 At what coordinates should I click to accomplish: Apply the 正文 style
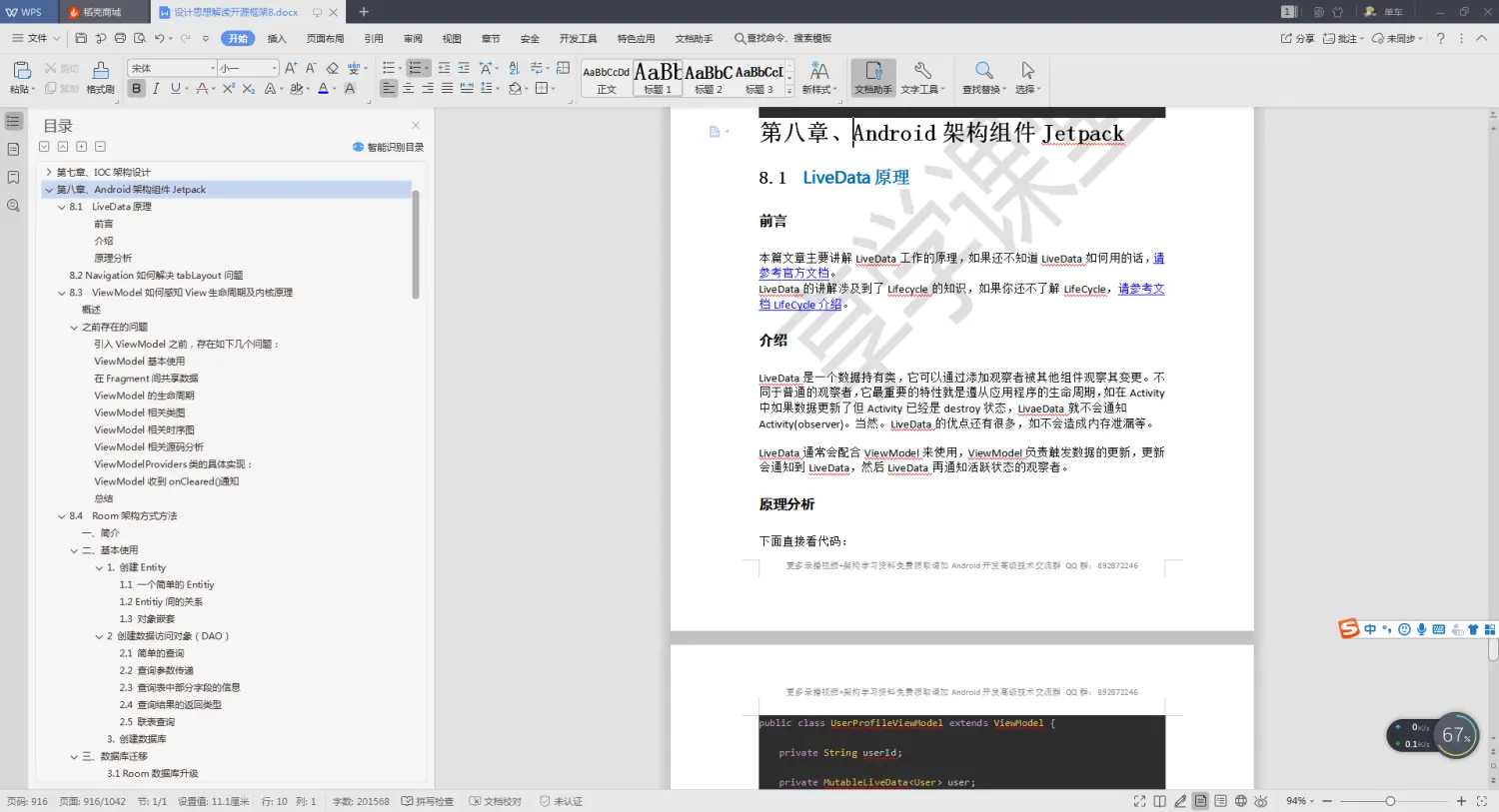pos(607,79)
